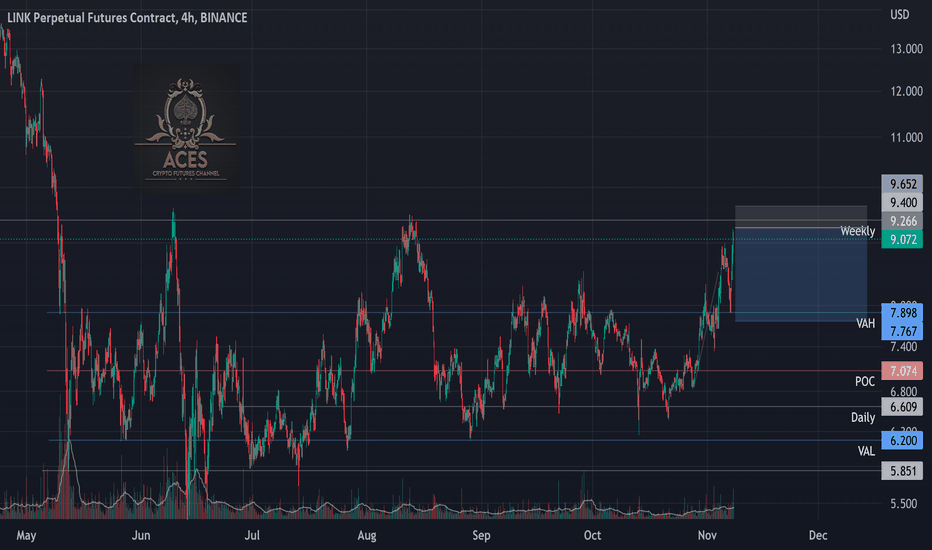Viewport: 932px width, 550px height.
Task: Click the Aug label on time axis
Action: [x=367, y=536]
